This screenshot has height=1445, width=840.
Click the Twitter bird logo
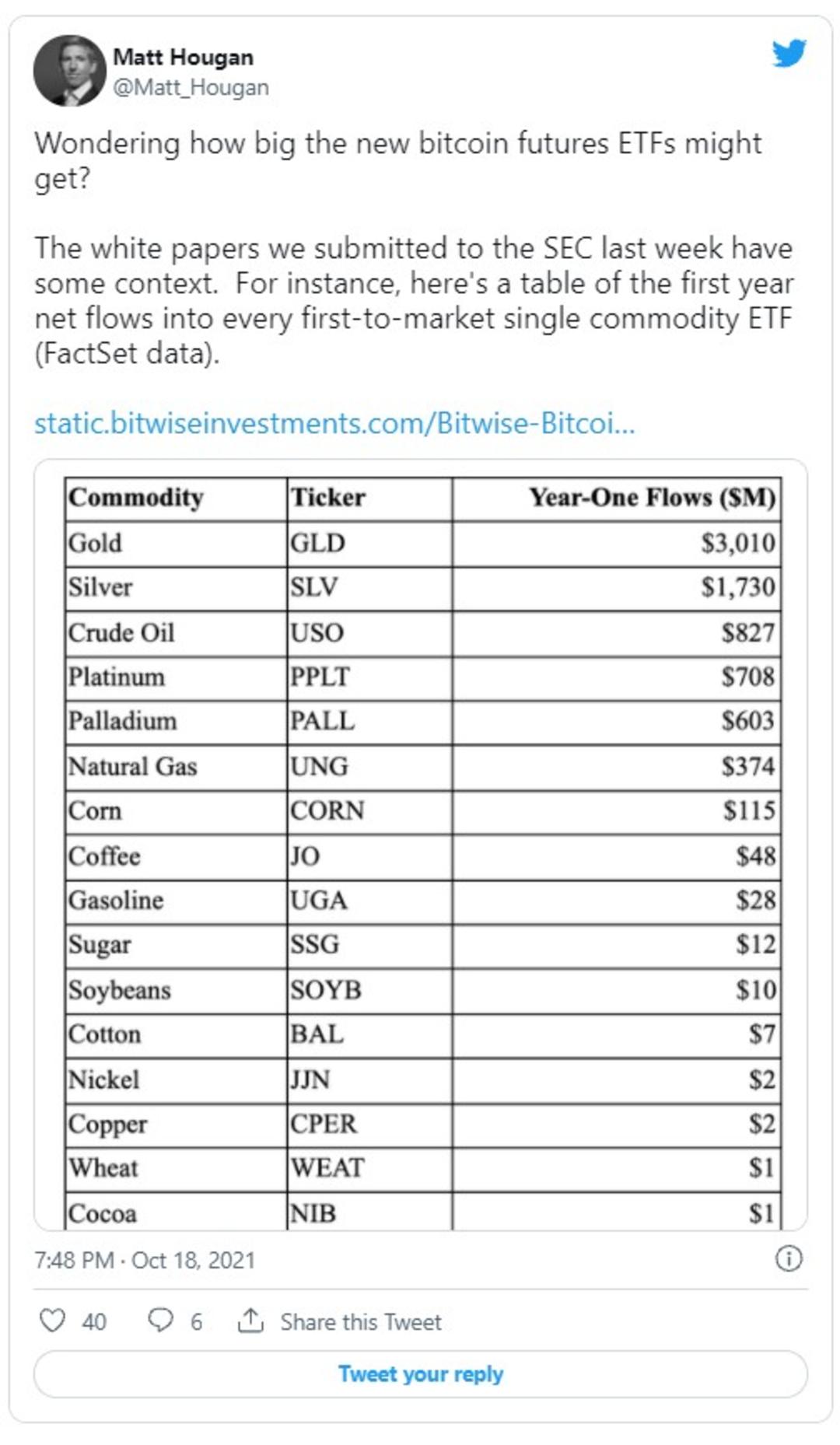point(789,54)
